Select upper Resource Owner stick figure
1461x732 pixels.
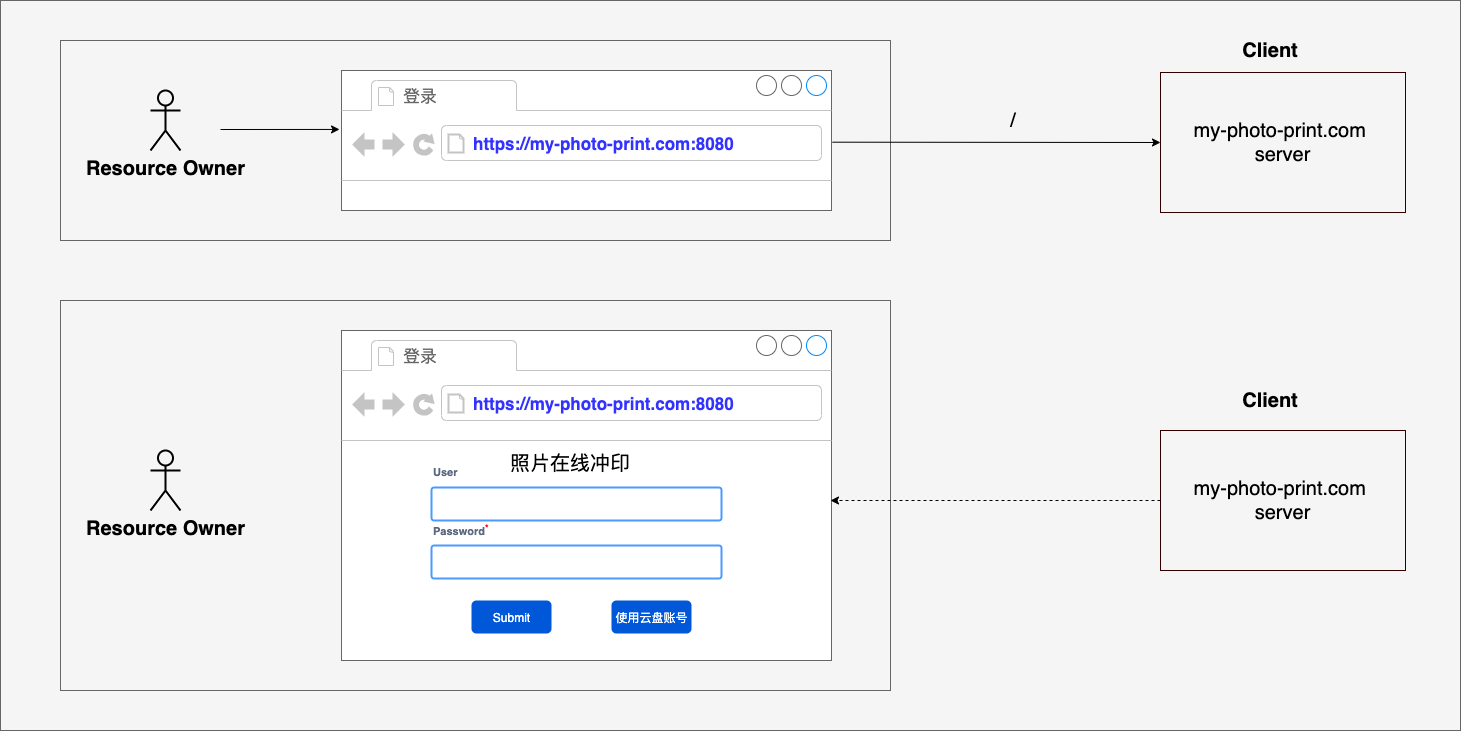coord(165,120)
